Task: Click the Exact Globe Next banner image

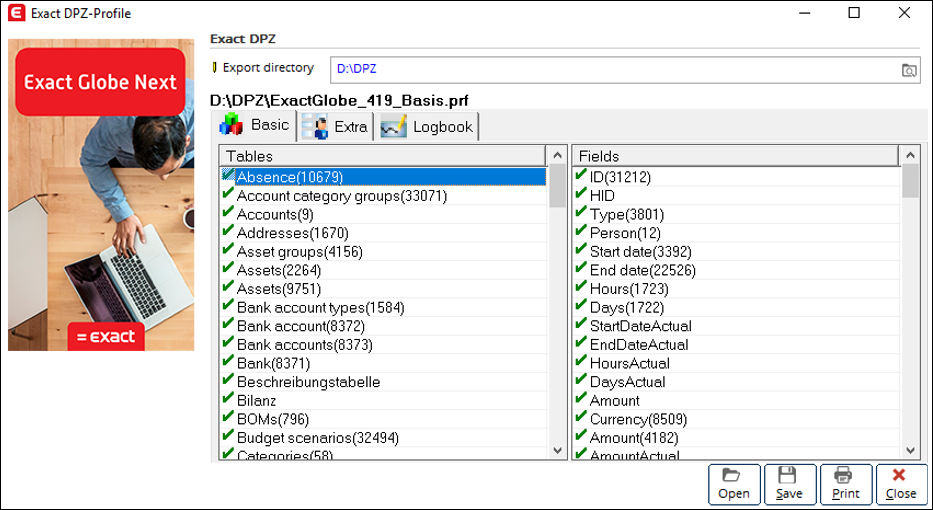Action: click(101, 195)
